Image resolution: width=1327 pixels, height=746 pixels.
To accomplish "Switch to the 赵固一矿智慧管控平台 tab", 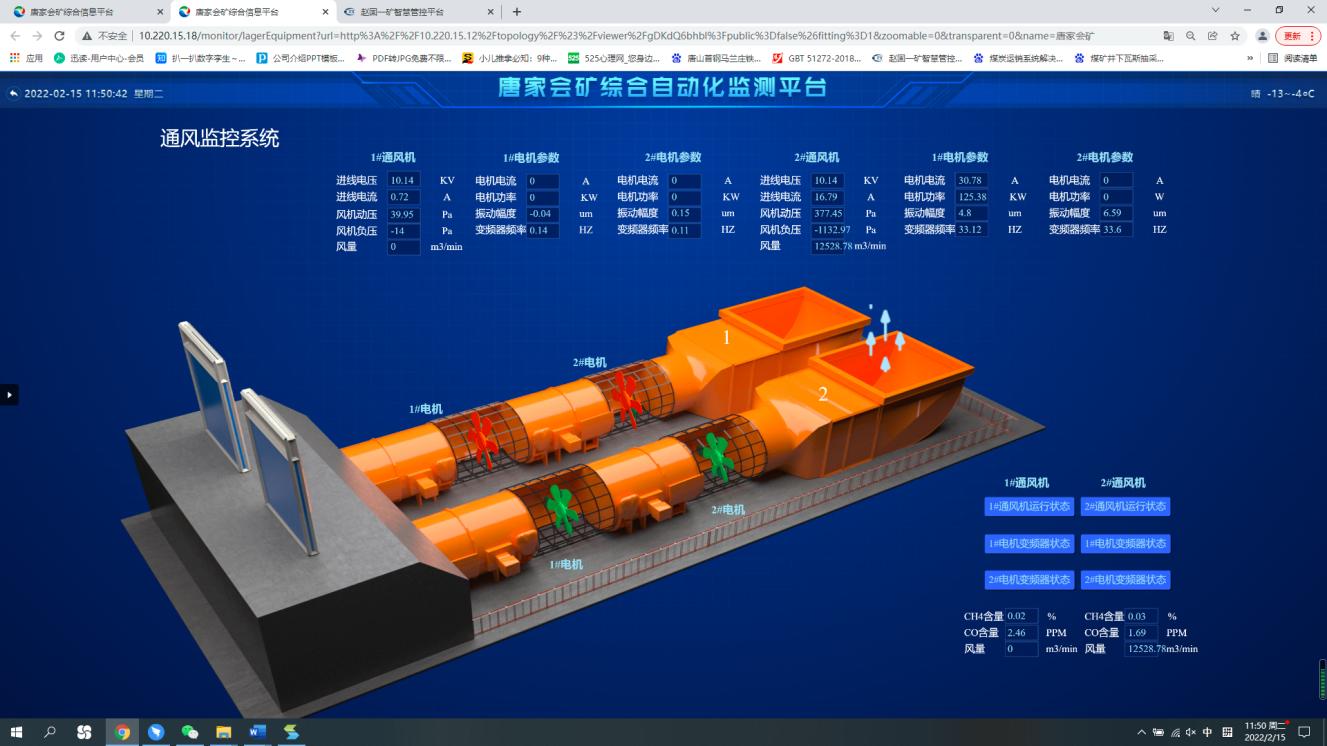I will click(414, 12).
